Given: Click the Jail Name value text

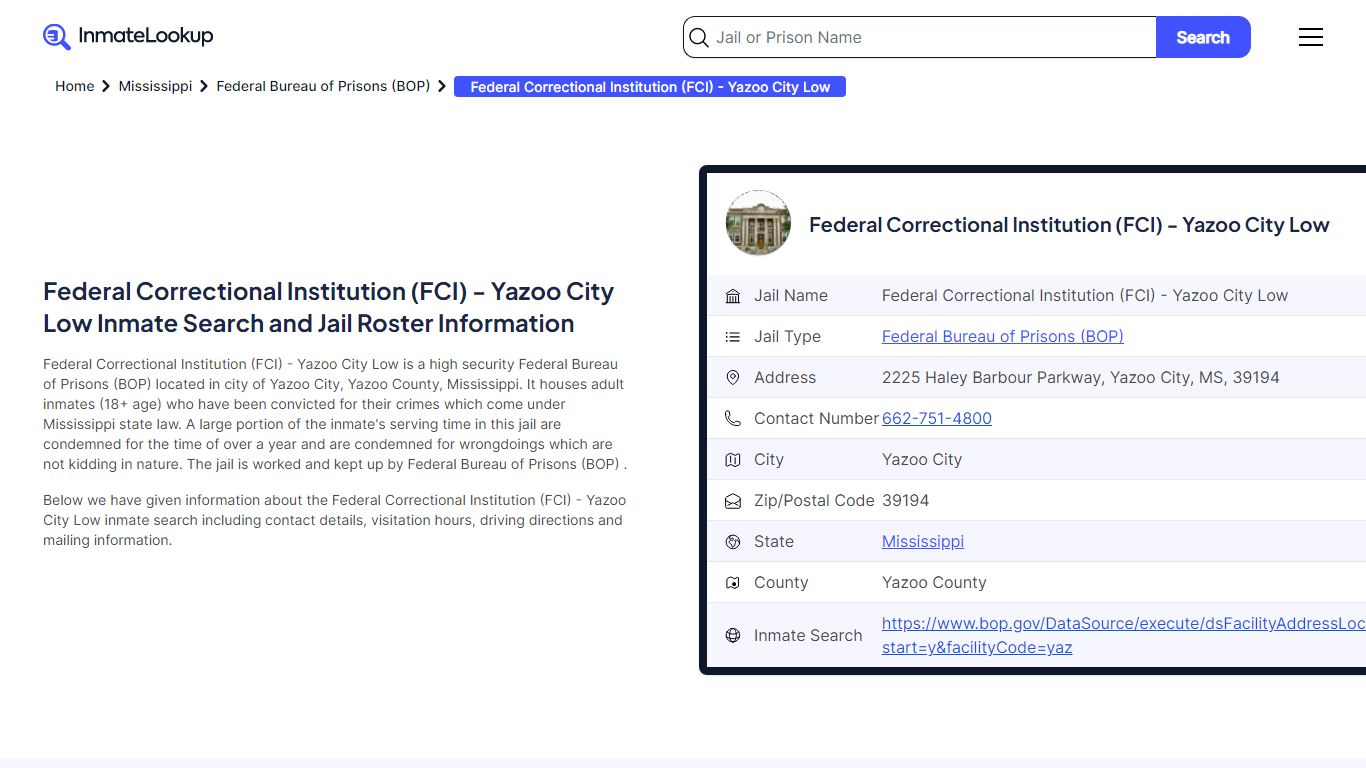Looking at the screenshot, I should (1085, 296).
